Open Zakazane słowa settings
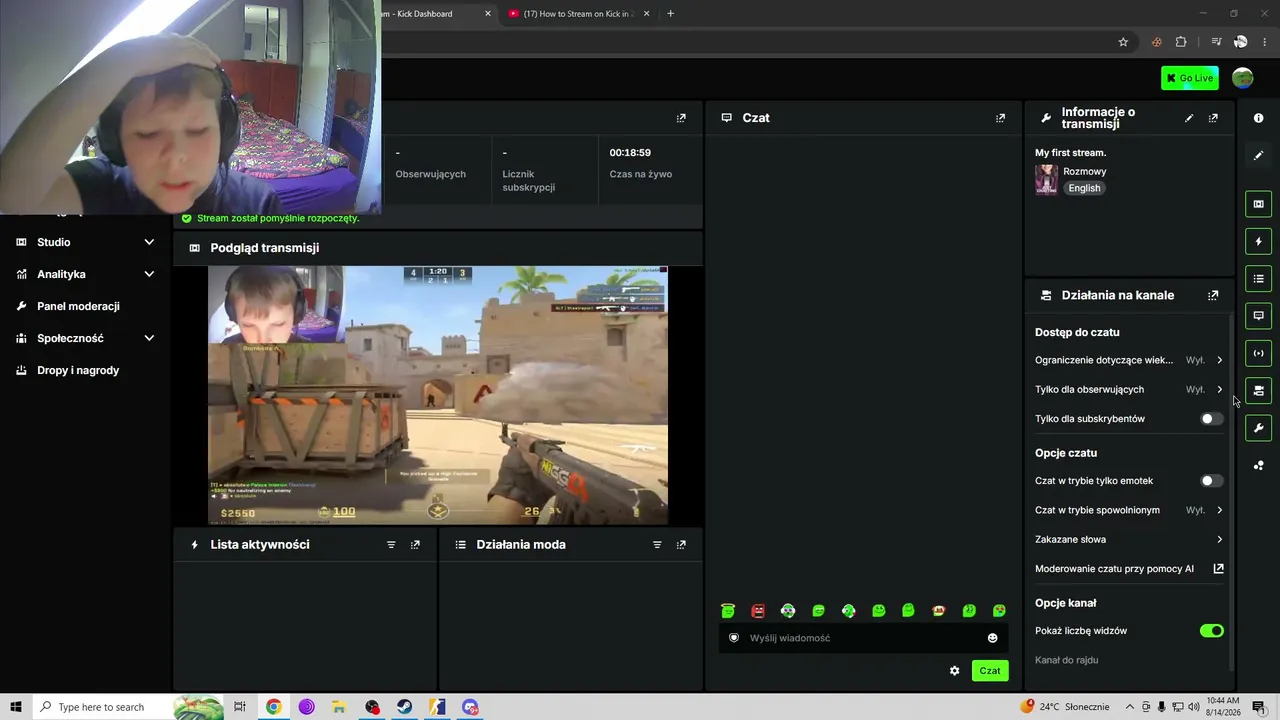This screenshot has width=1280, height=720. (1129, 539)
